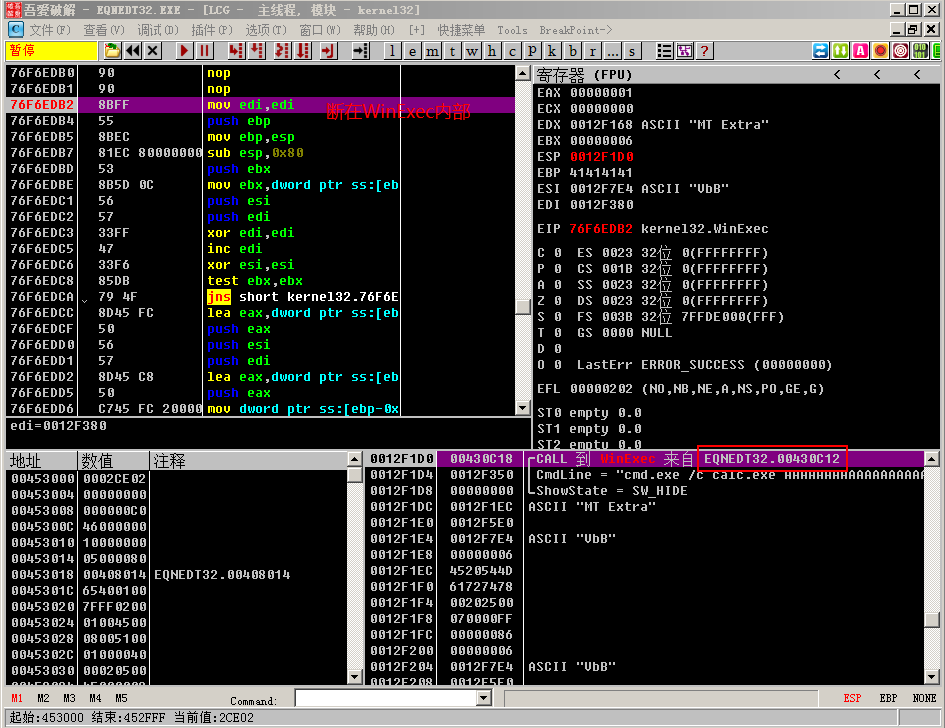Select dump row 00453018 EQNEDT32.00408014

(x=177, y=574)
